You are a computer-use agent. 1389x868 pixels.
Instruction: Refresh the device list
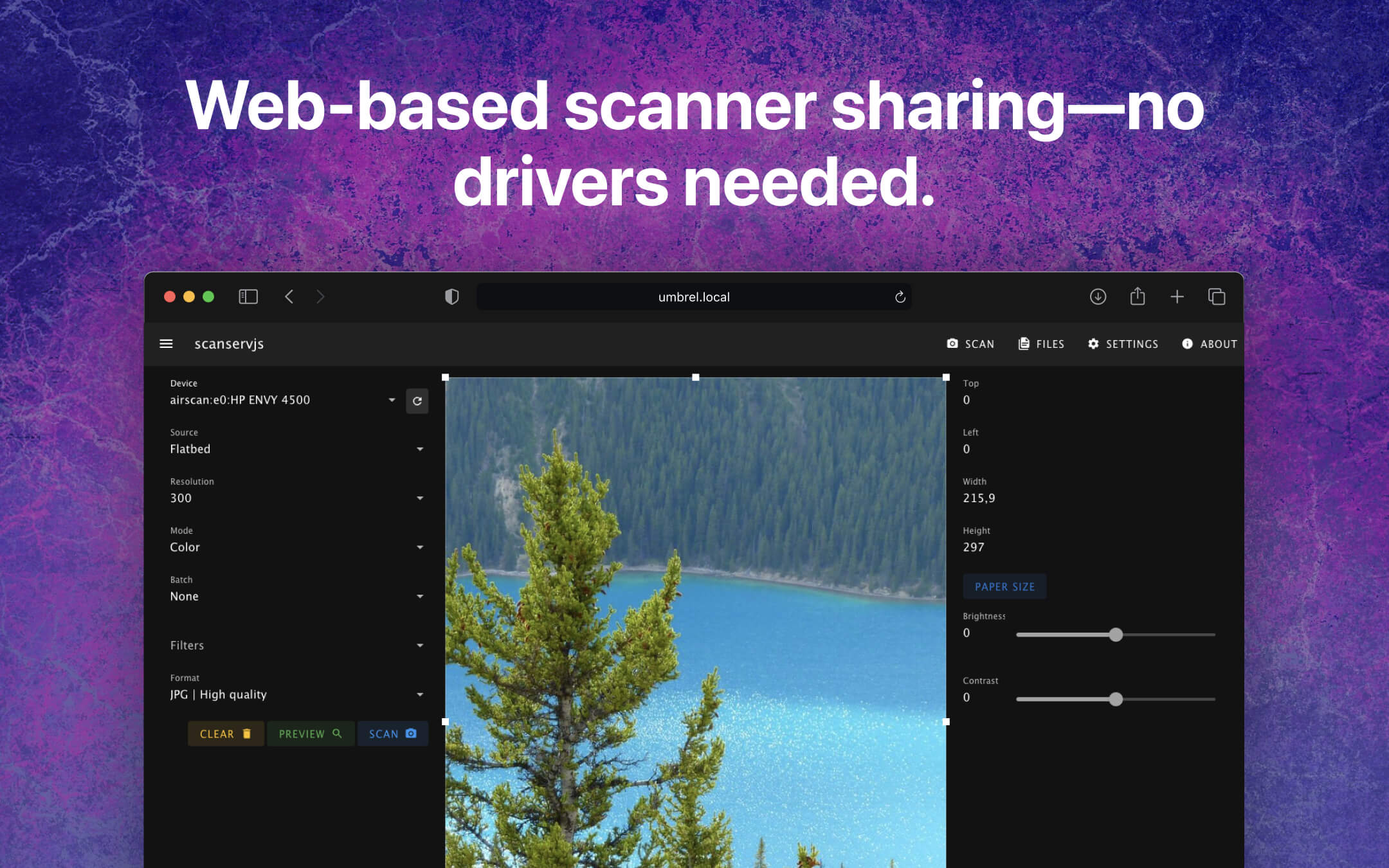(x=417, y=401)
